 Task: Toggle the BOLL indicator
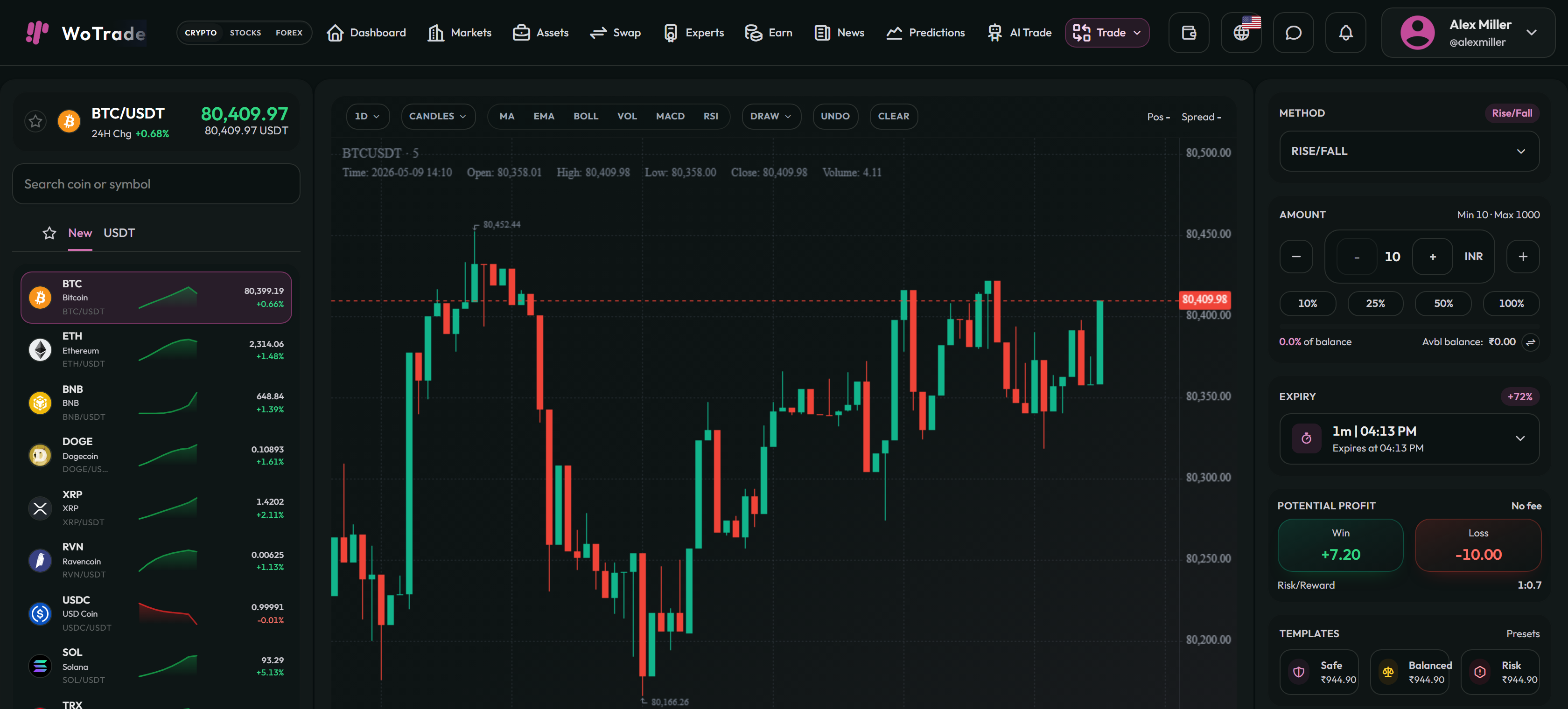[x=586, y=116]
